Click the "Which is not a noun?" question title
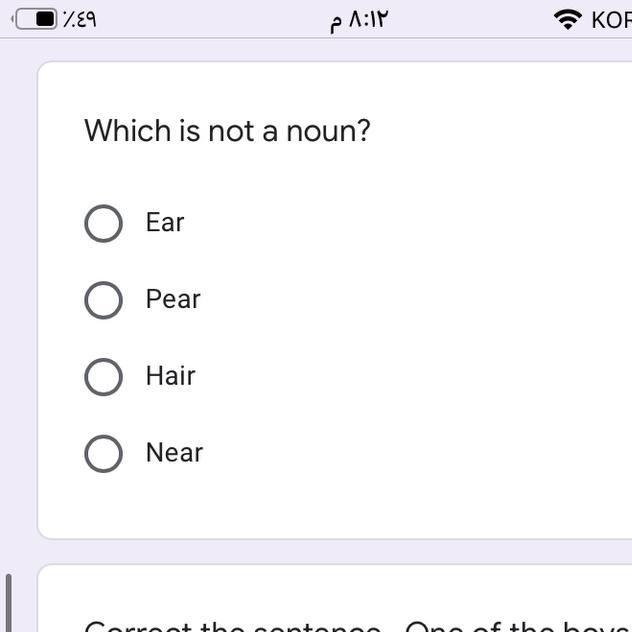 227,131
